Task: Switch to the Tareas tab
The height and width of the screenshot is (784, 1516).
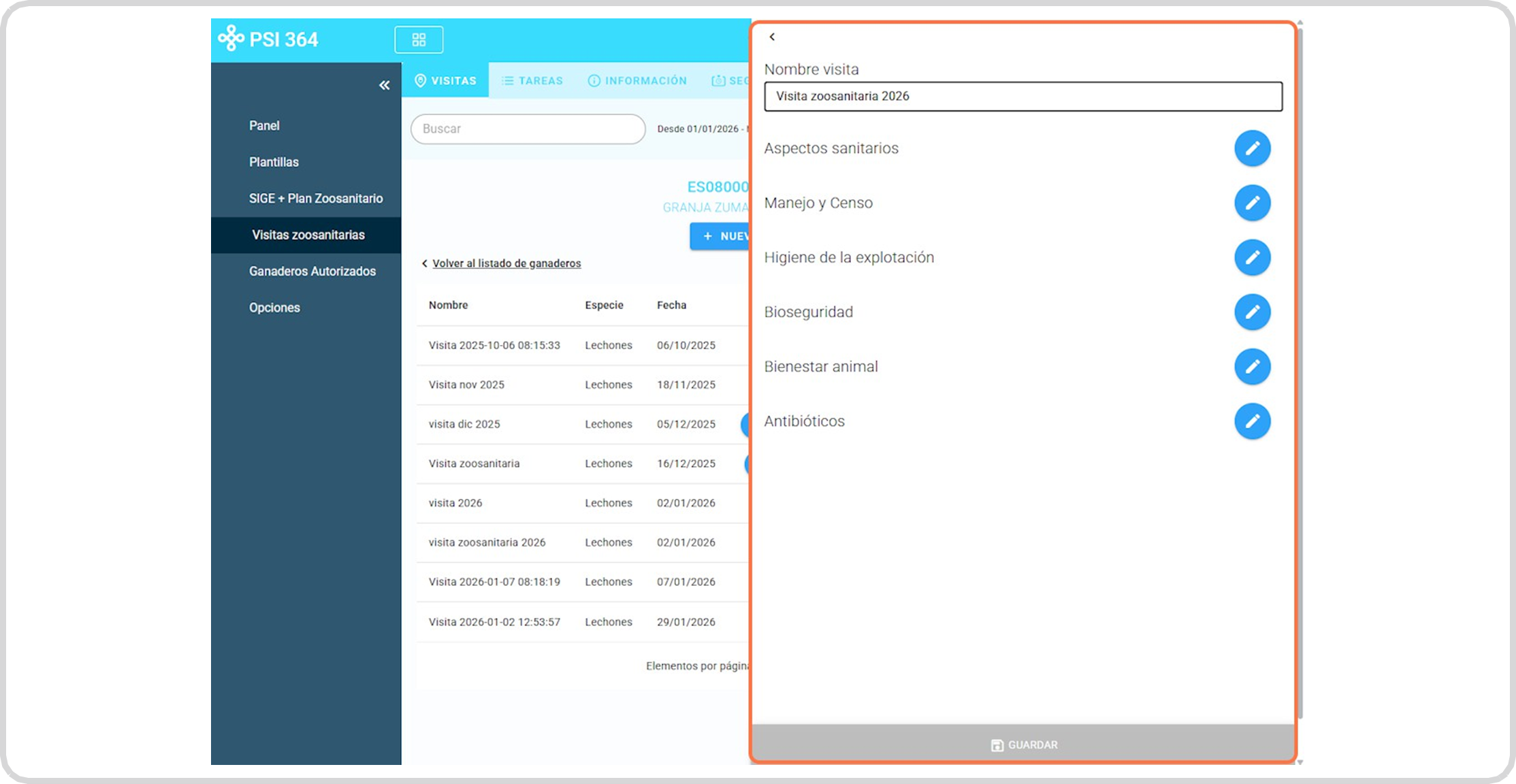Action: tap(532, 80)
